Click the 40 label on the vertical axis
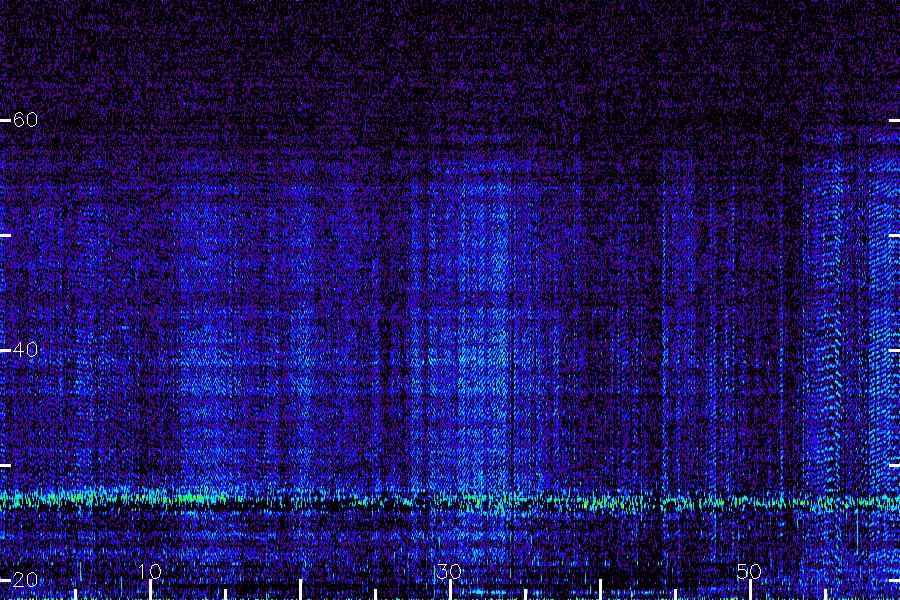The height and width of the screenshot is (600, 900). pos(25,349)
